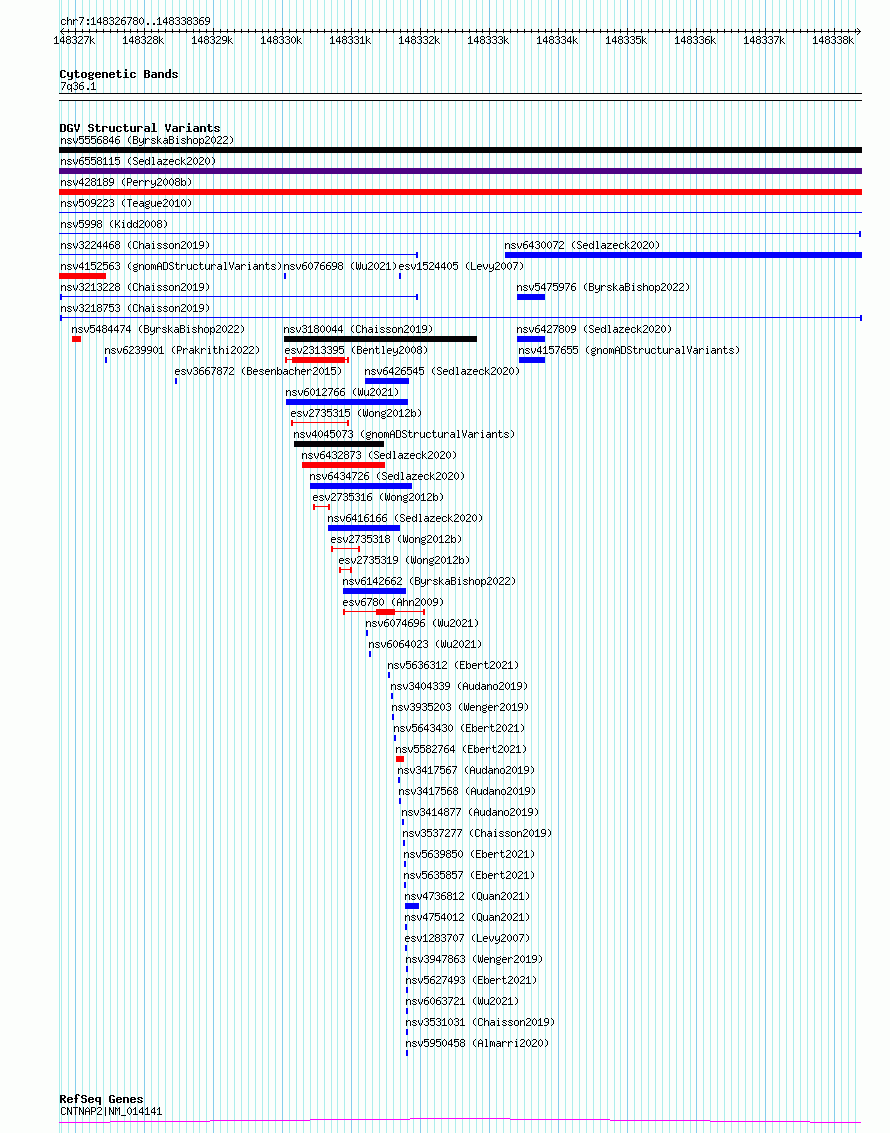Click the red nsv4152563 variant bar
Viewport: 890px width, 1133px height.
[82, 276]
